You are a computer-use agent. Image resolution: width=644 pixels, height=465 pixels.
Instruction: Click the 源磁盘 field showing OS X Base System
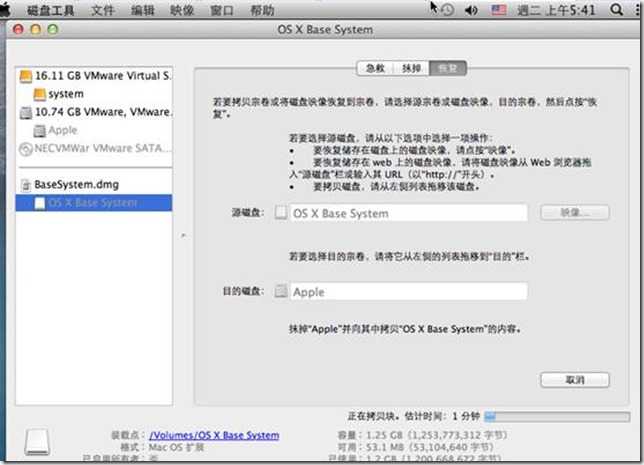tap(409, 213)
